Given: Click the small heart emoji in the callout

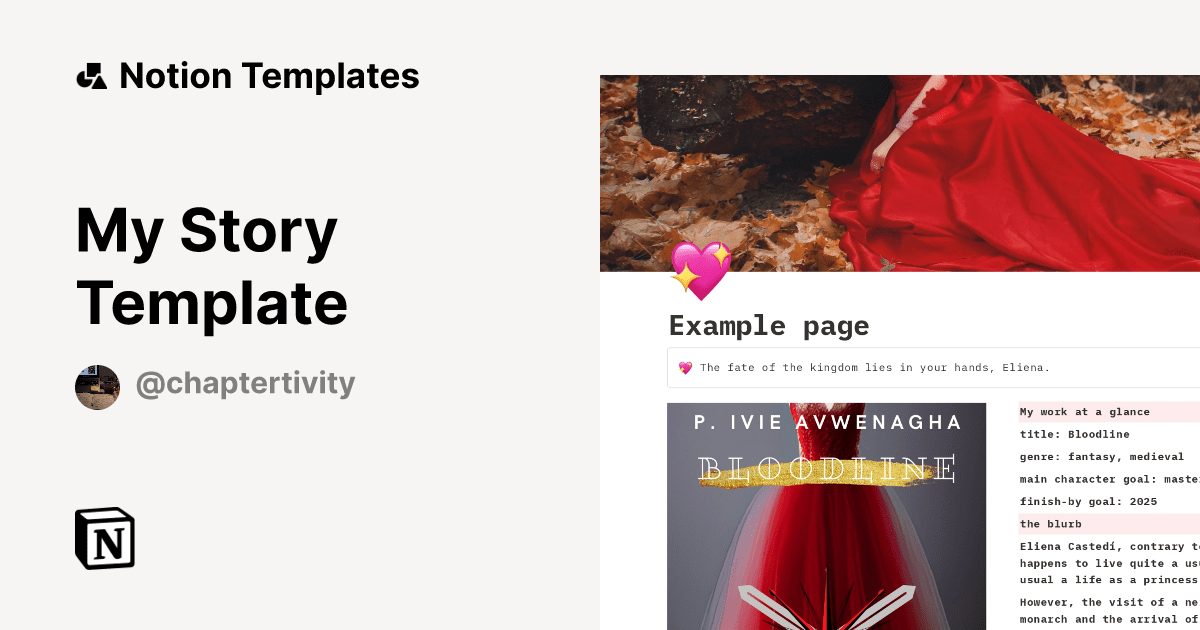Looking at the screenshot, I should 686,368.
